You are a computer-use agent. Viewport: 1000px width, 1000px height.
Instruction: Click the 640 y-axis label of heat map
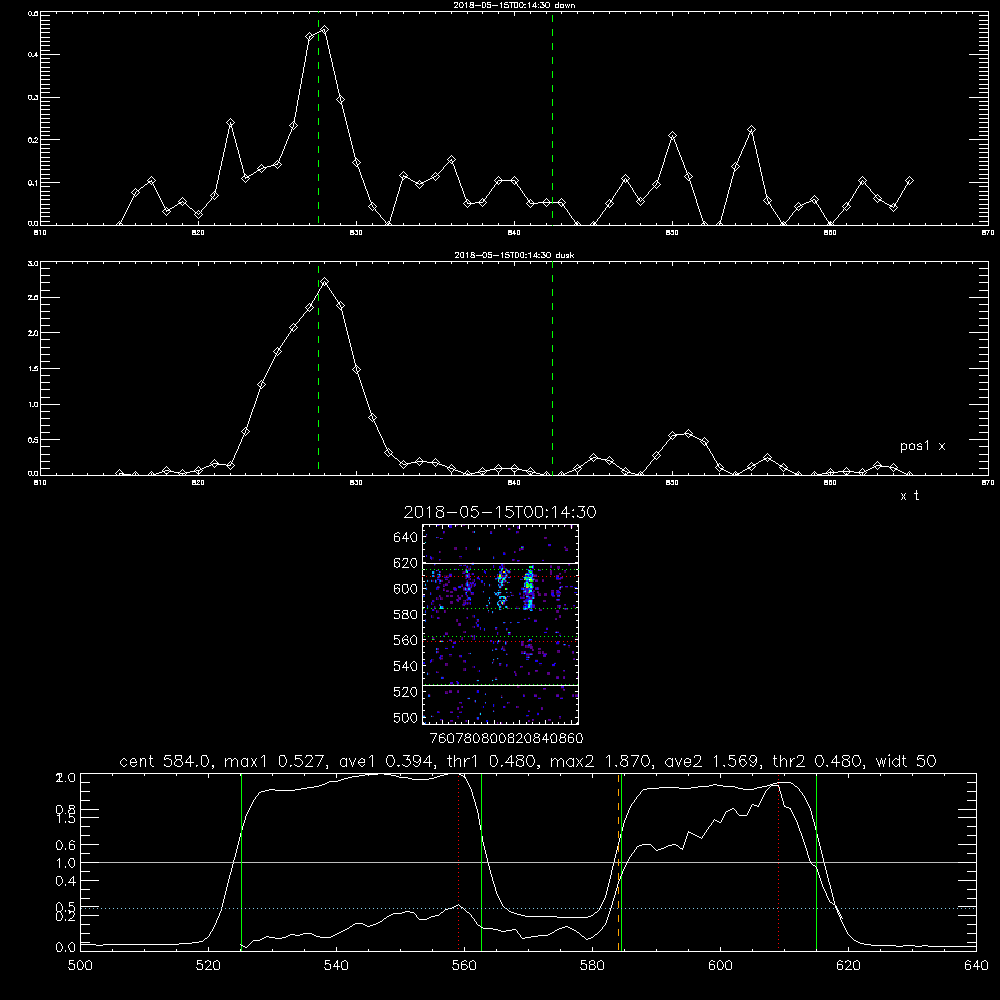point(406,538)
